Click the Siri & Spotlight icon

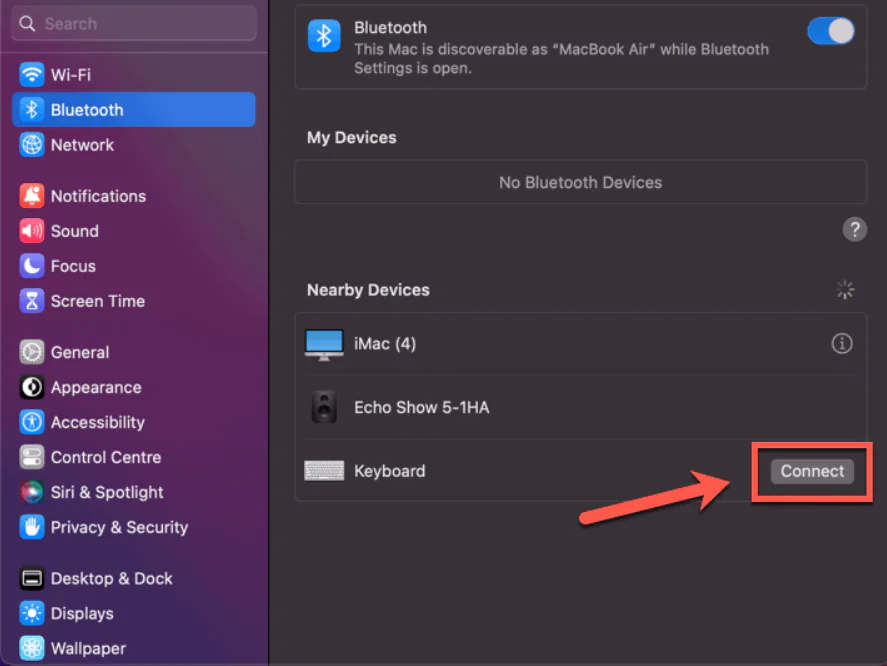[x=32, y=492]
